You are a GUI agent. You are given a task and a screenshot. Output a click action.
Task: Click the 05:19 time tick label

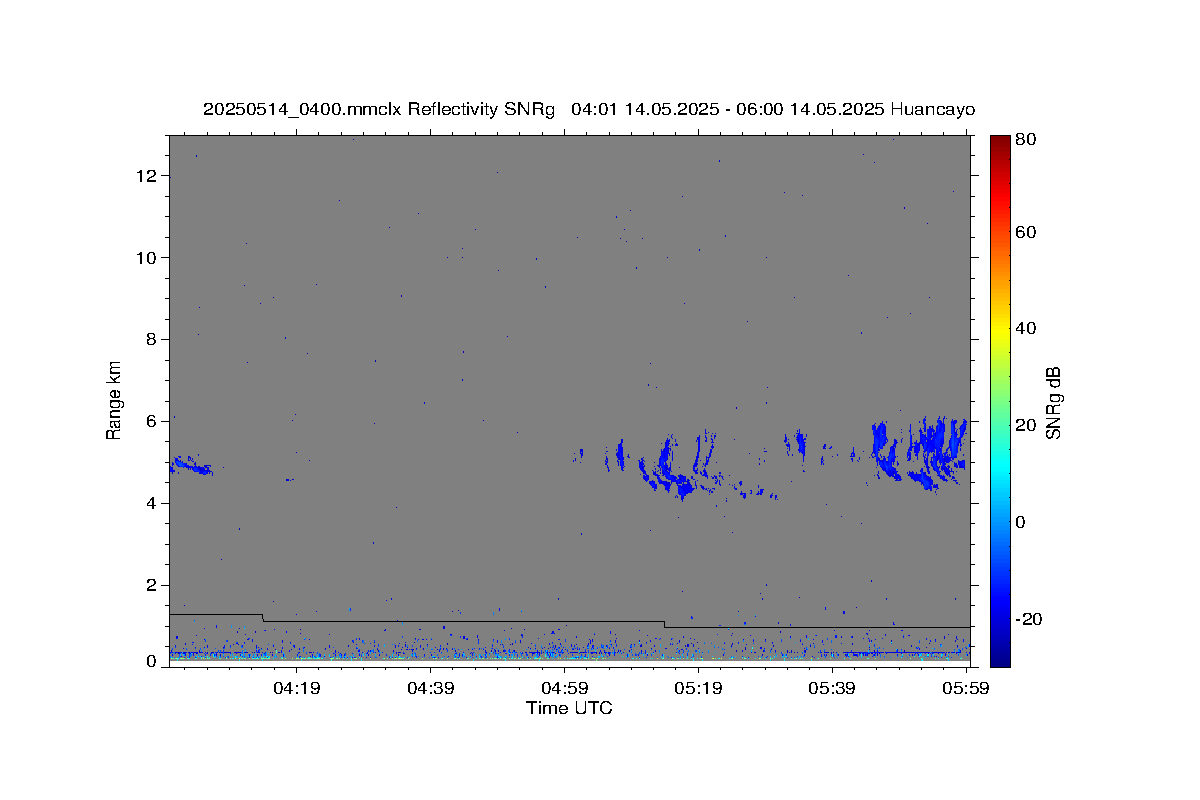[699, 688]
